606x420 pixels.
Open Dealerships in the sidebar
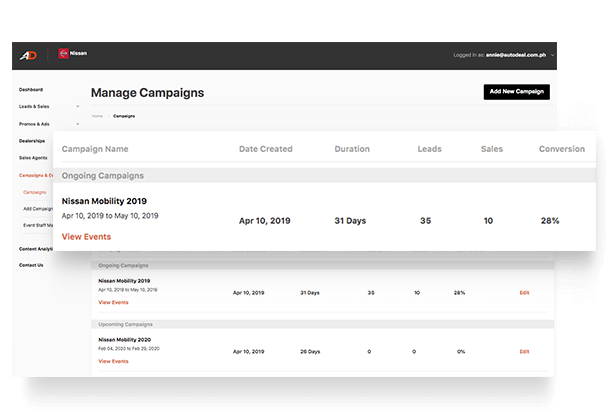32,141
